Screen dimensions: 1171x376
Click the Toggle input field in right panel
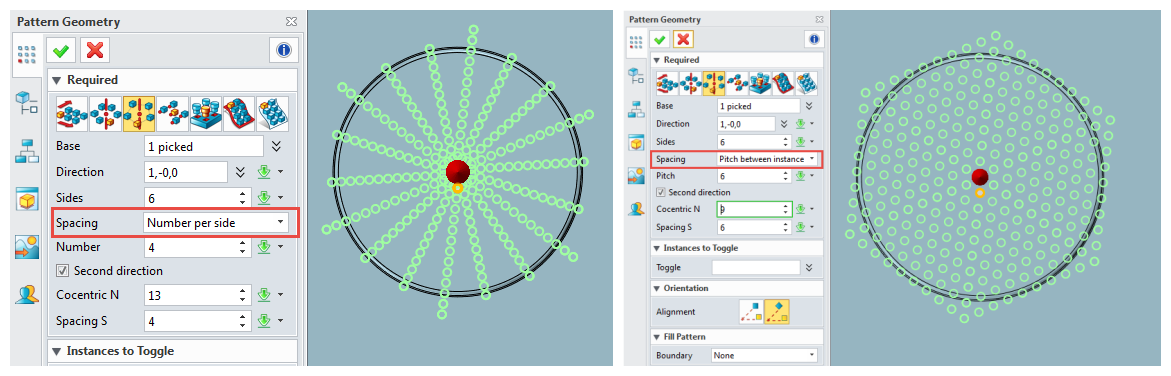[x=756, y=268]
